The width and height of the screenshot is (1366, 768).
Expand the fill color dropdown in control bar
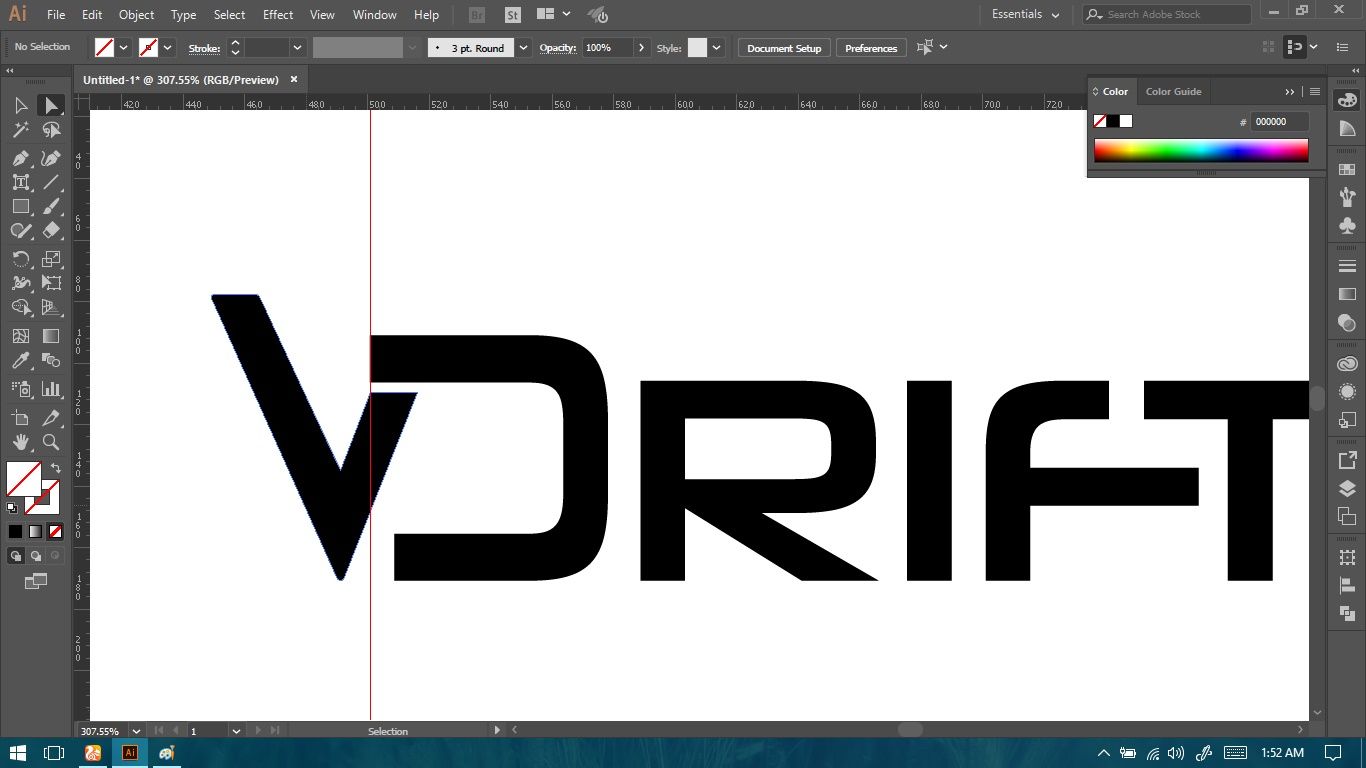124,47
